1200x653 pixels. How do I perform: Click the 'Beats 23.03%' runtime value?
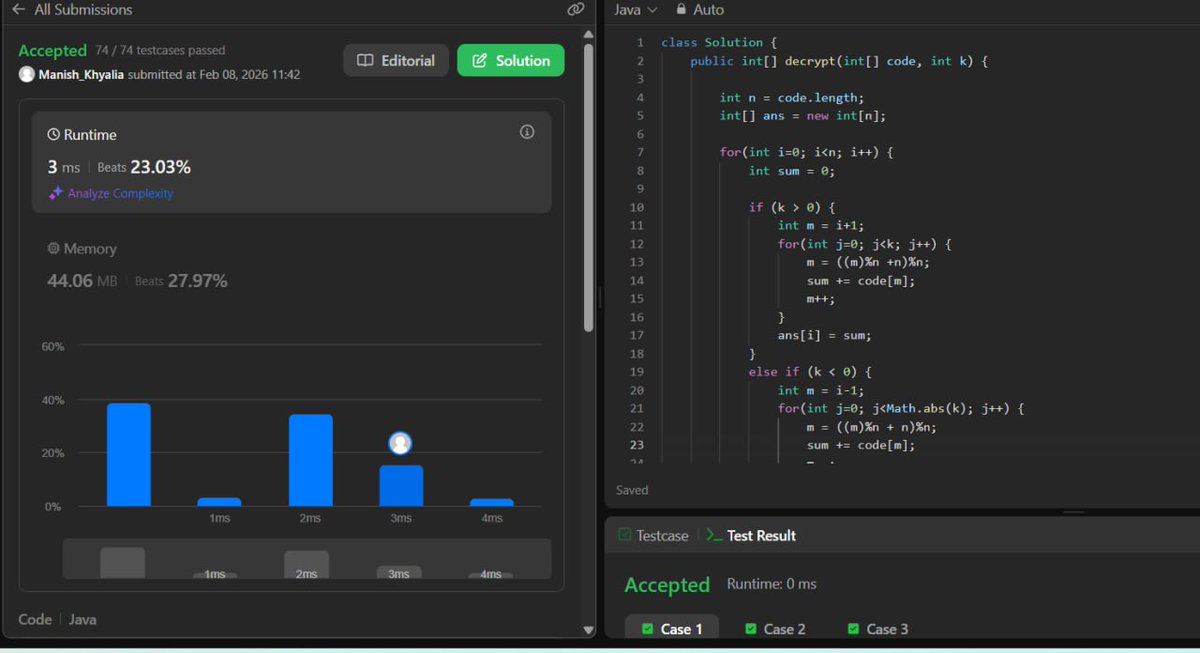144,167
